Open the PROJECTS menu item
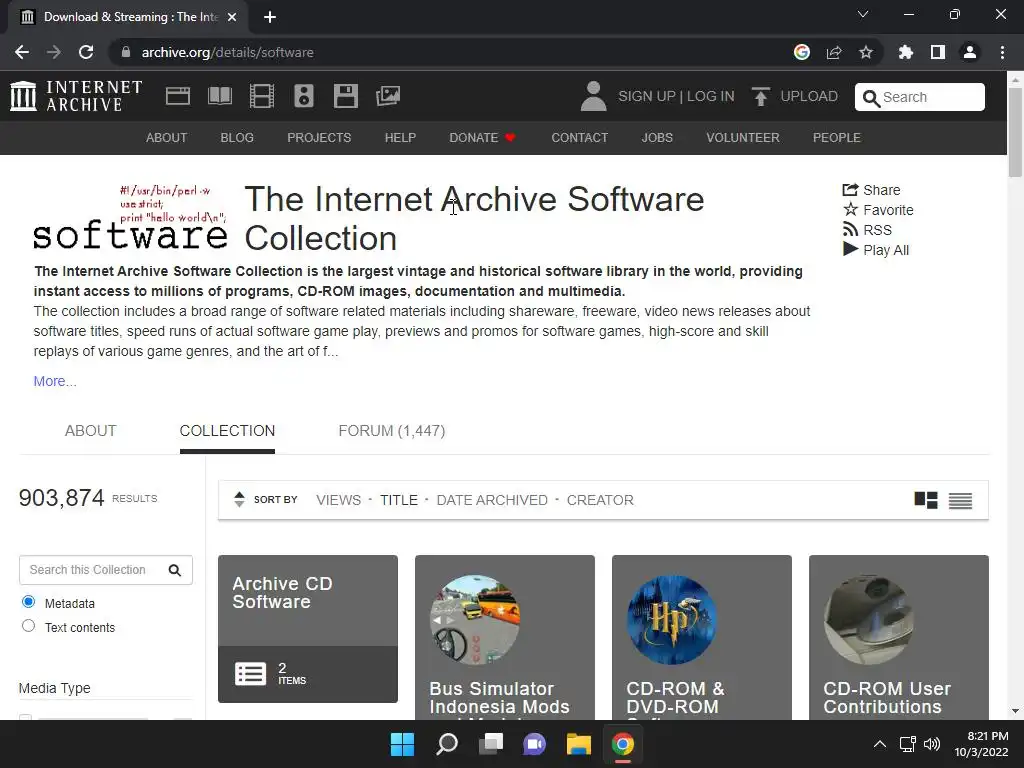This screenshot has height=768, width=1024. coord(319,138)
